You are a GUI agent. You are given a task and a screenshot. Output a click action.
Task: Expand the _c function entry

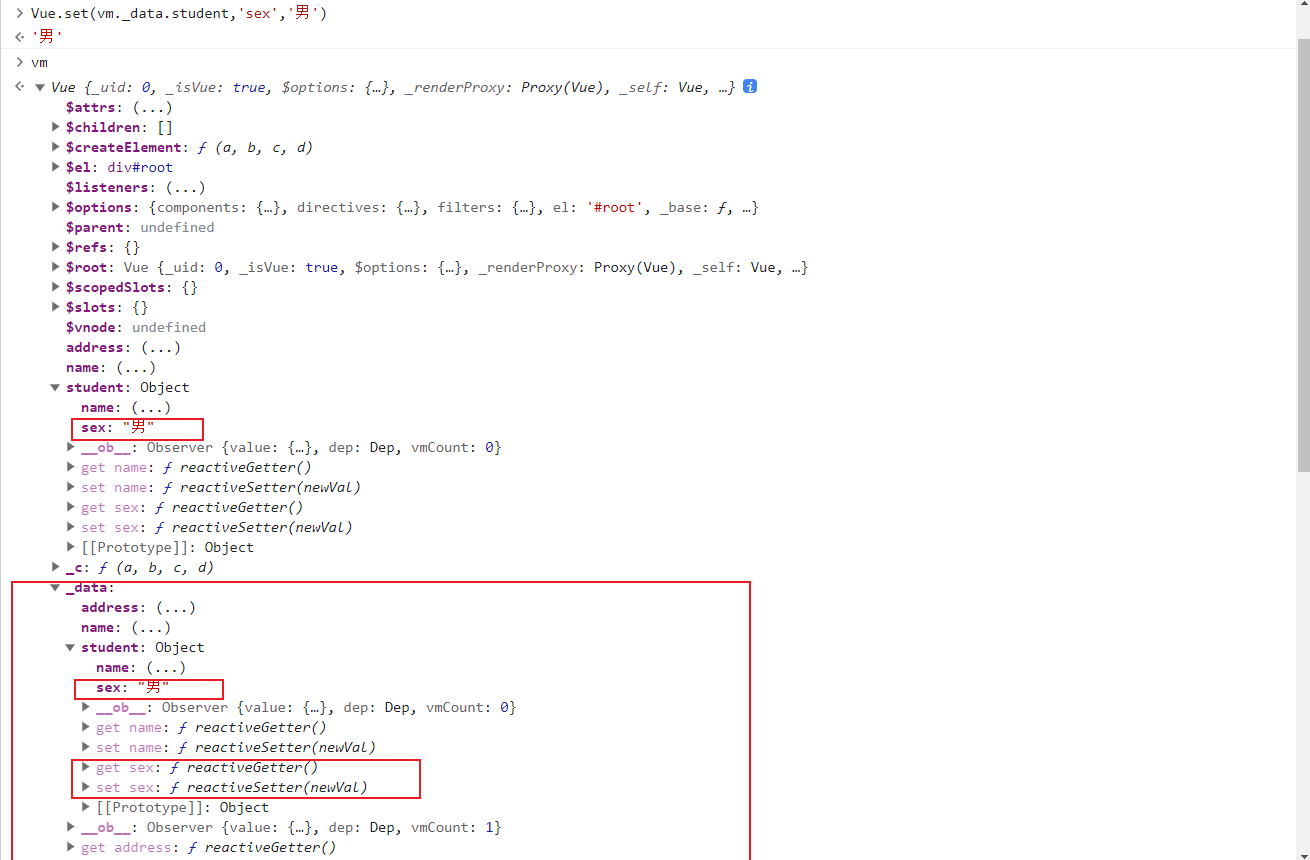point(56,567)
